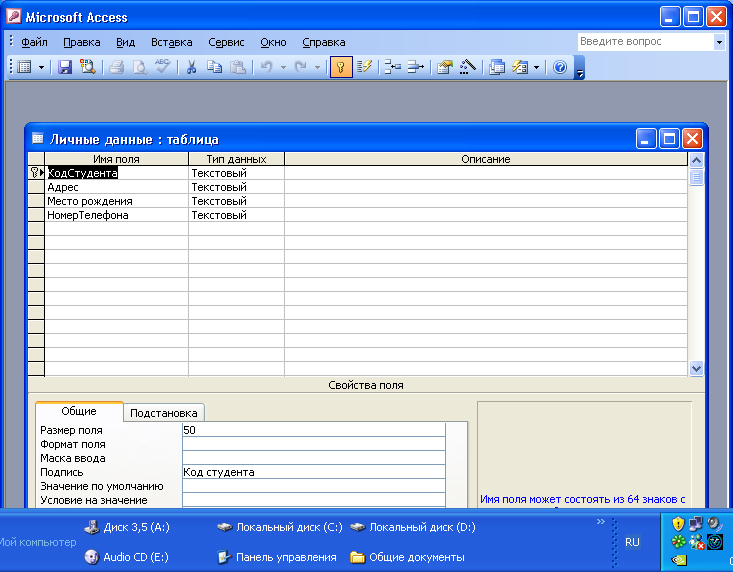This screenshot has width=733, height=572.
Task: Click the Insert Rows icon
Action: click(393, 67)
